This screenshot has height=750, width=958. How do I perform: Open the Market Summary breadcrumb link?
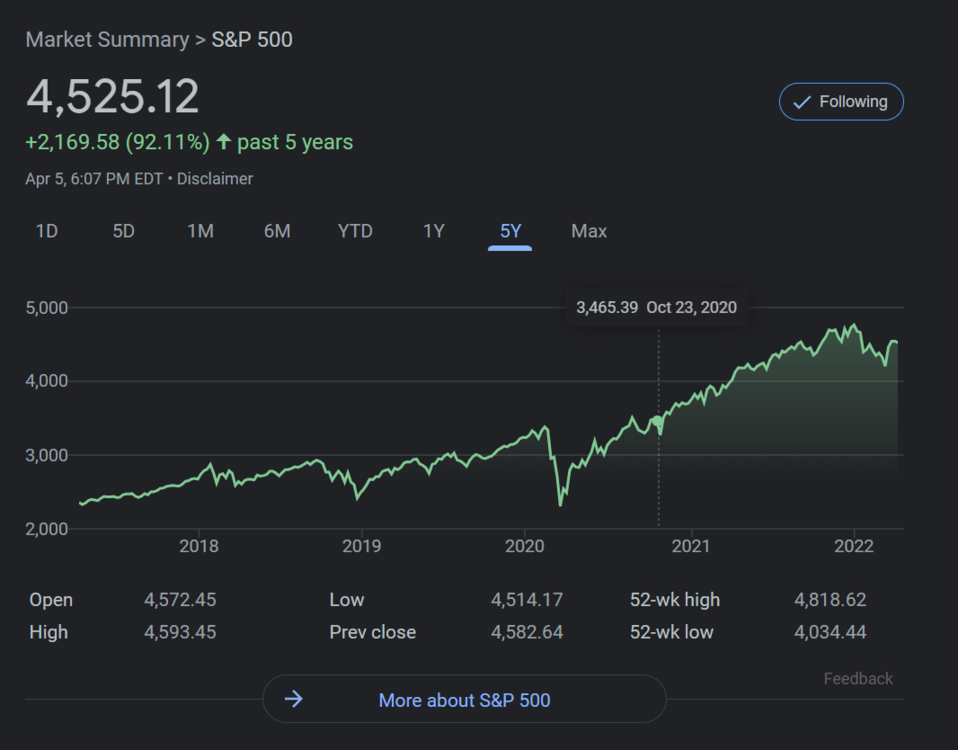(x=106, y=40)
